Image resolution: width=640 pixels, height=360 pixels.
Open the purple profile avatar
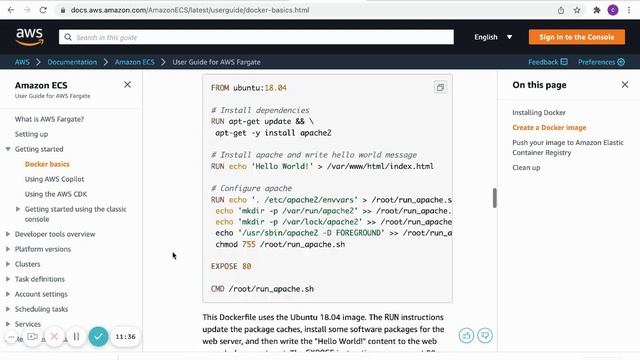(x=613, y=10)
